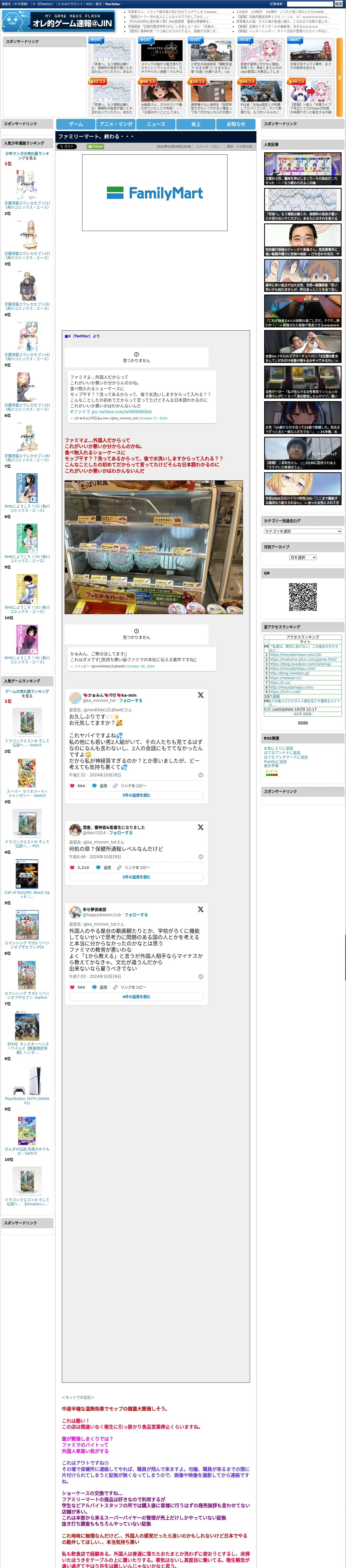Click info icon on ka-min's tweet
346x1568 pixels.
pyautogui.click(x=201, y=775)
